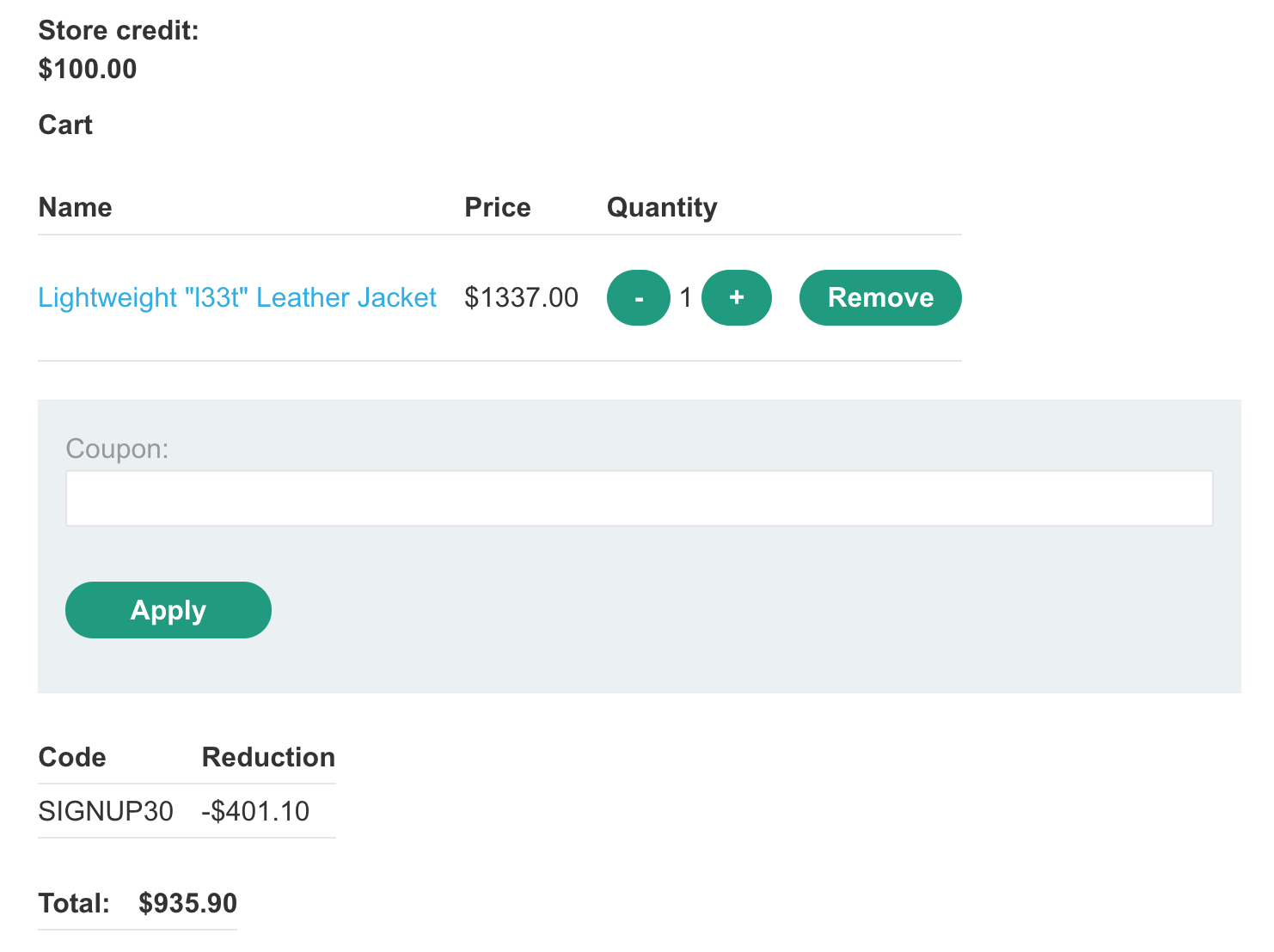
Task: Focus the Coupon code input field
Action: click(x=639, y=498)
